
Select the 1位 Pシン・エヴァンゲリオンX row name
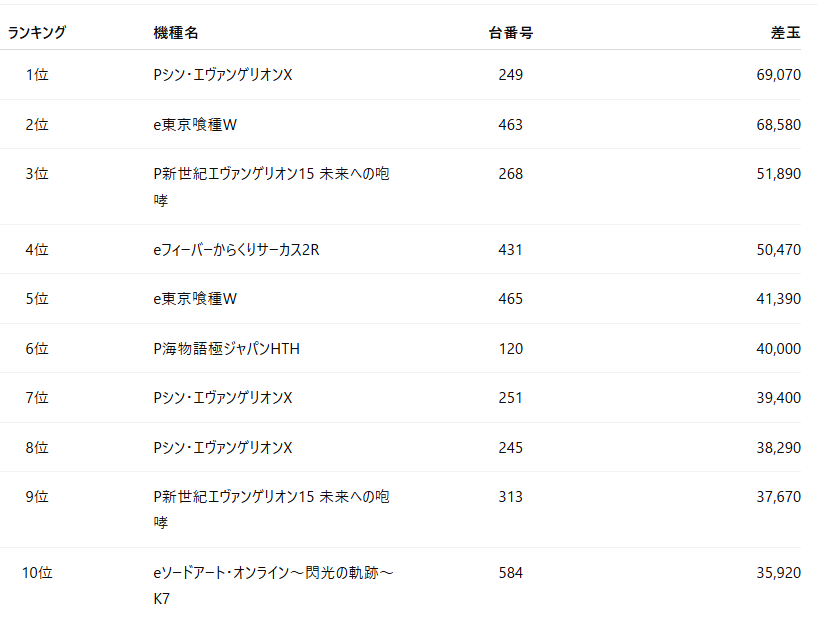click(223, 75)
